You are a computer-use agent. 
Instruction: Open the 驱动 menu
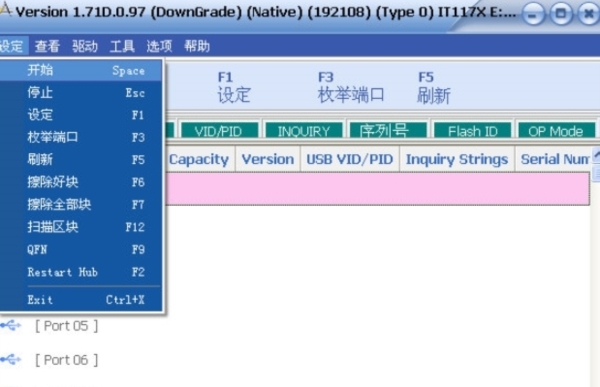85,46
